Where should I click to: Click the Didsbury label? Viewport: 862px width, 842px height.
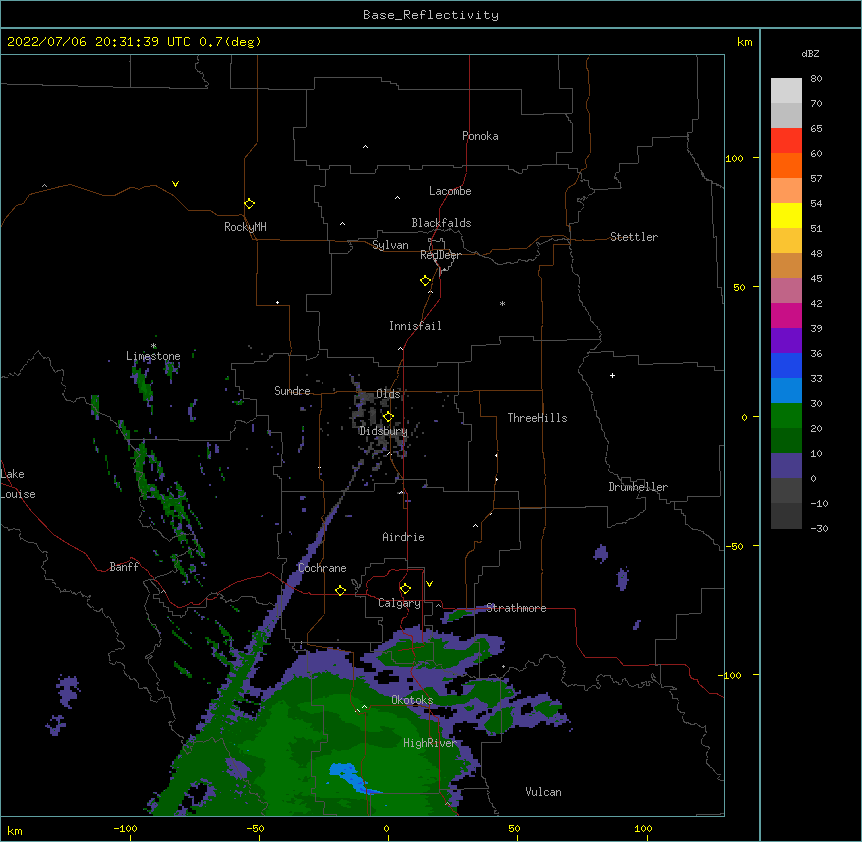point(383,431)
